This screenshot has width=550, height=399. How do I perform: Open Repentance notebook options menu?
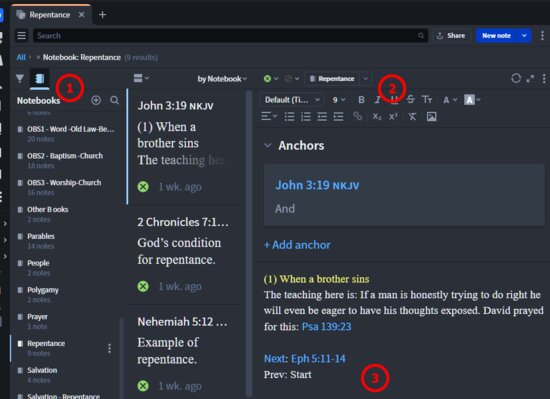[x=109, y=348]
